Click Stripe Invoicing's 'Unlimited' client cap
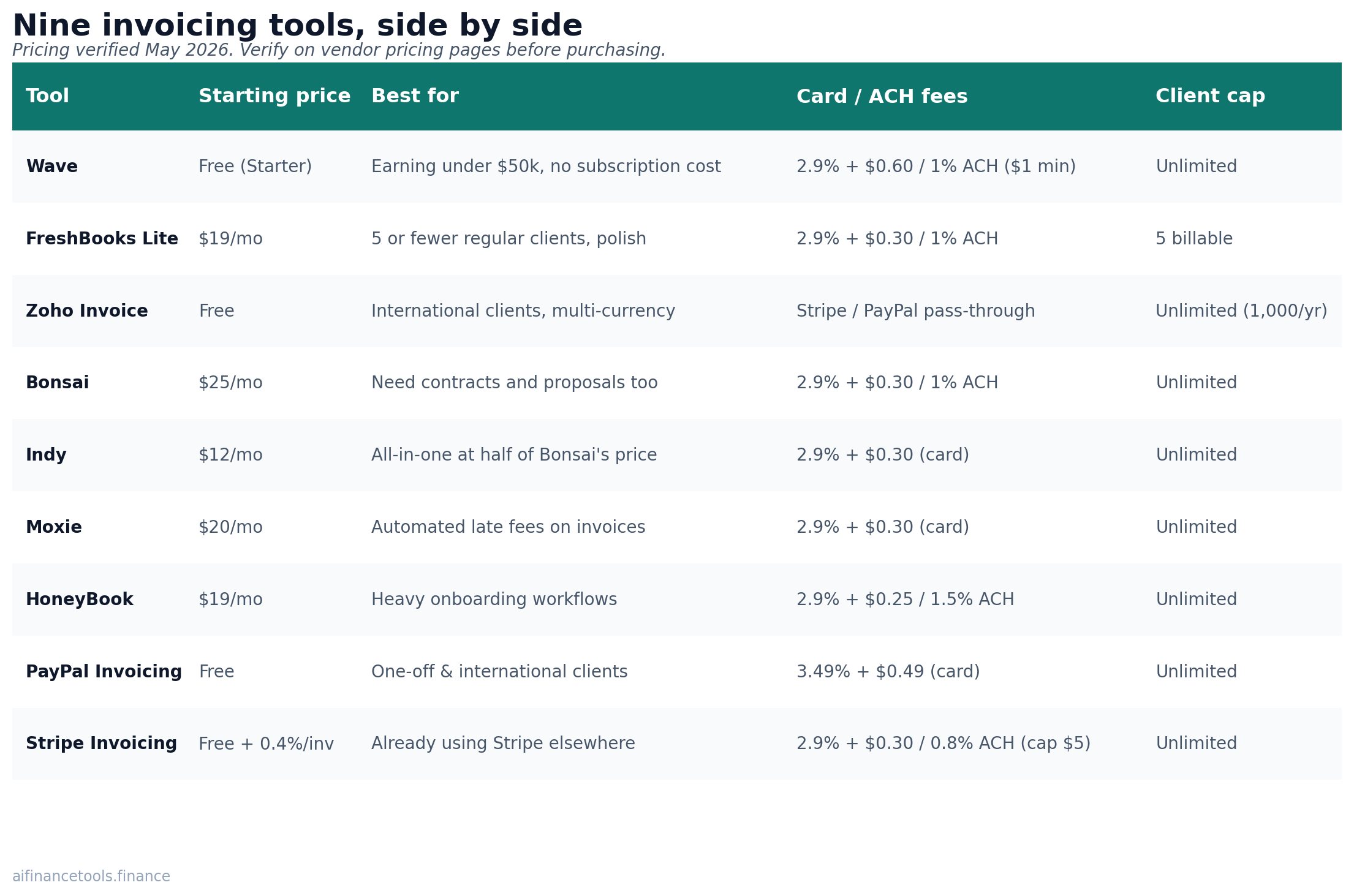This screenshot has width=1354, height=896. tap(1196, 744)
